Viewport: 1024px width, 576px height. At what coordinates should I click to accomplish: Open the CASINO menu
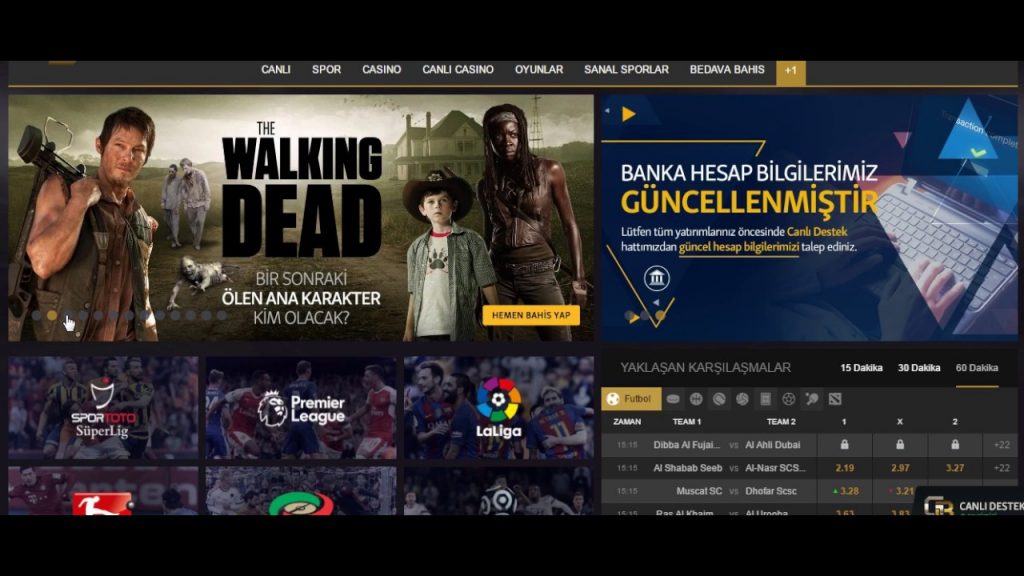pos(381,69)
